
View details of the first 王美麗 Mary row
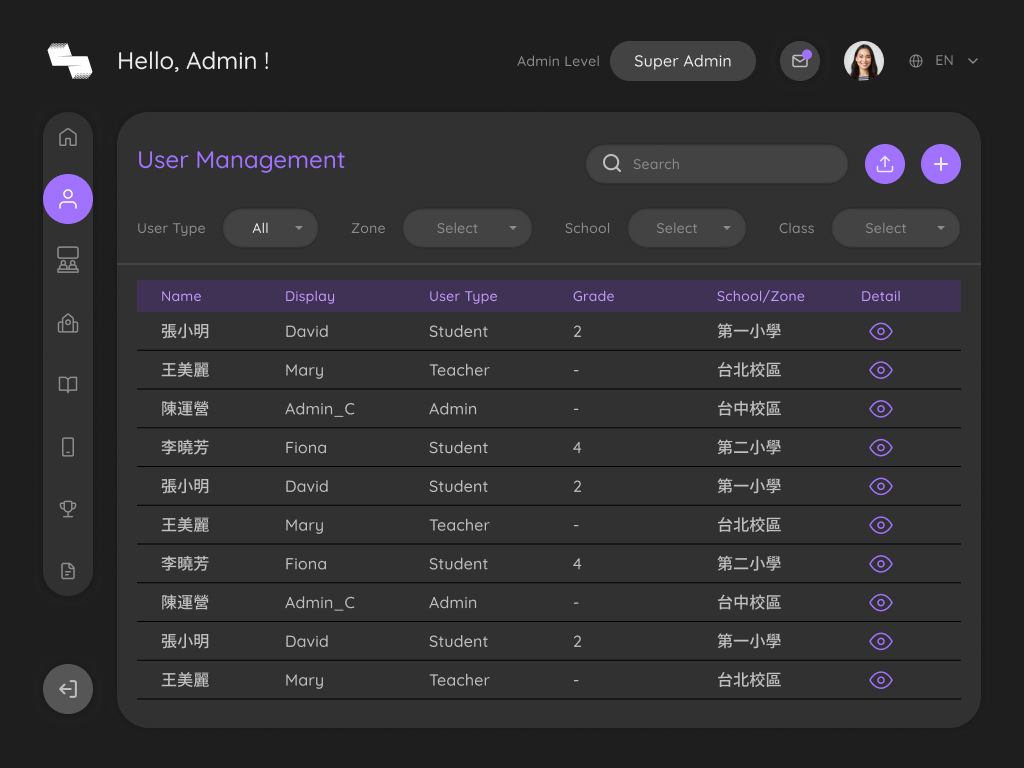tap(880, 370)
